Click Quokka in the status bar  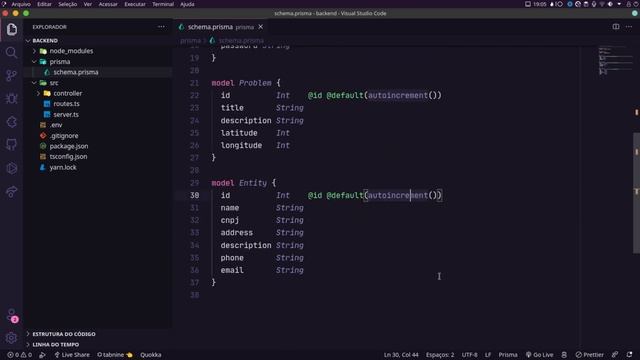(x=151, y=355)
